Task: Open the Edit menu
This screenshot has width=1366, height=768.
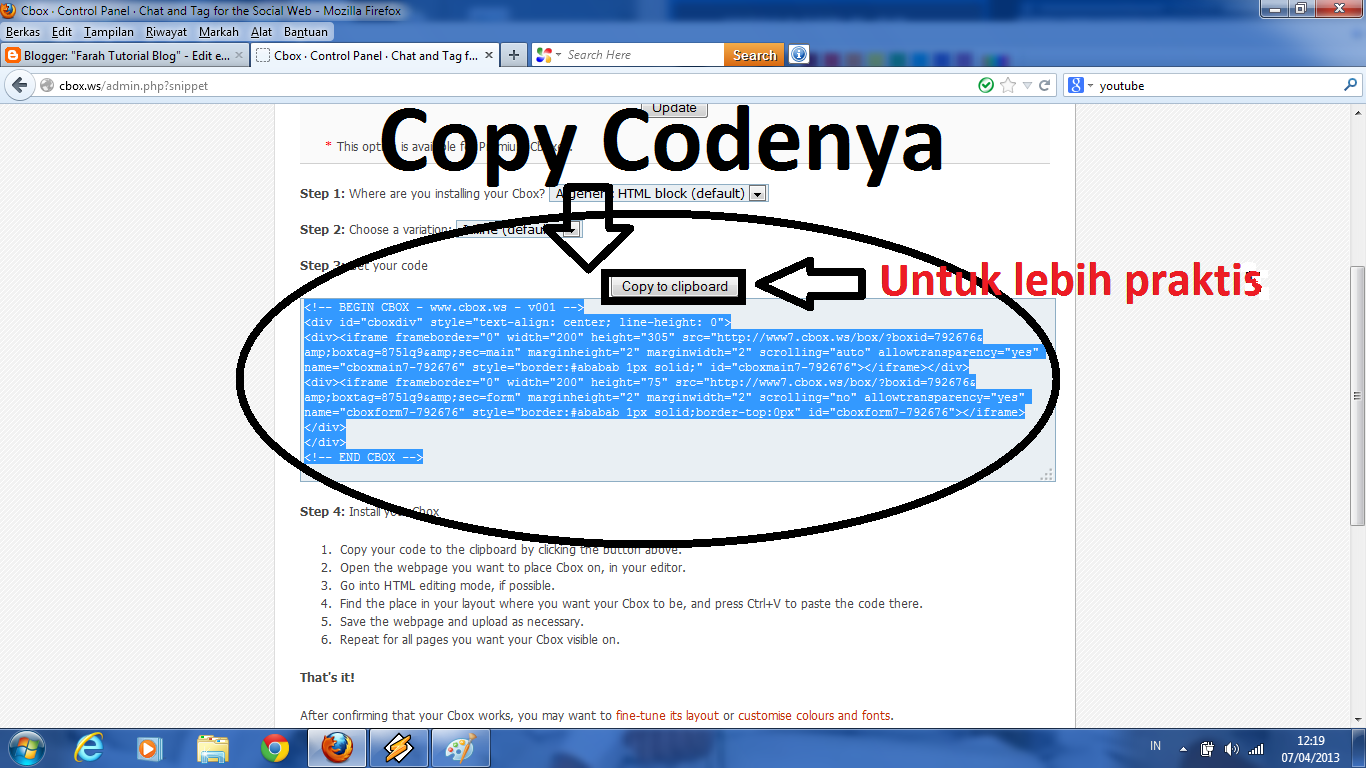Action: pos(62,32)
